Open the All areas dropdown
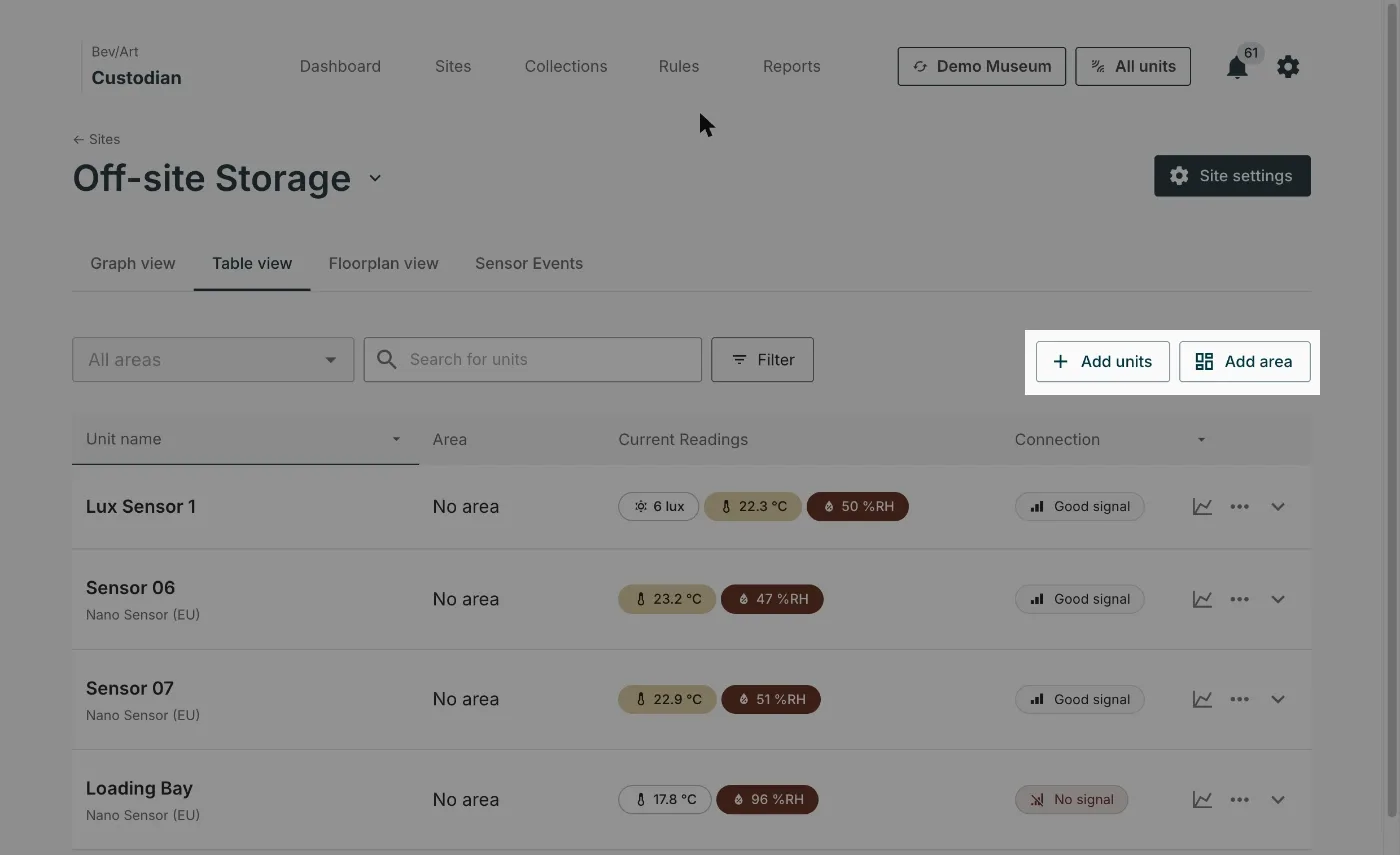The width and height of the screenshot is (1400, 855). pyautogui.click(x=213, y=360)
